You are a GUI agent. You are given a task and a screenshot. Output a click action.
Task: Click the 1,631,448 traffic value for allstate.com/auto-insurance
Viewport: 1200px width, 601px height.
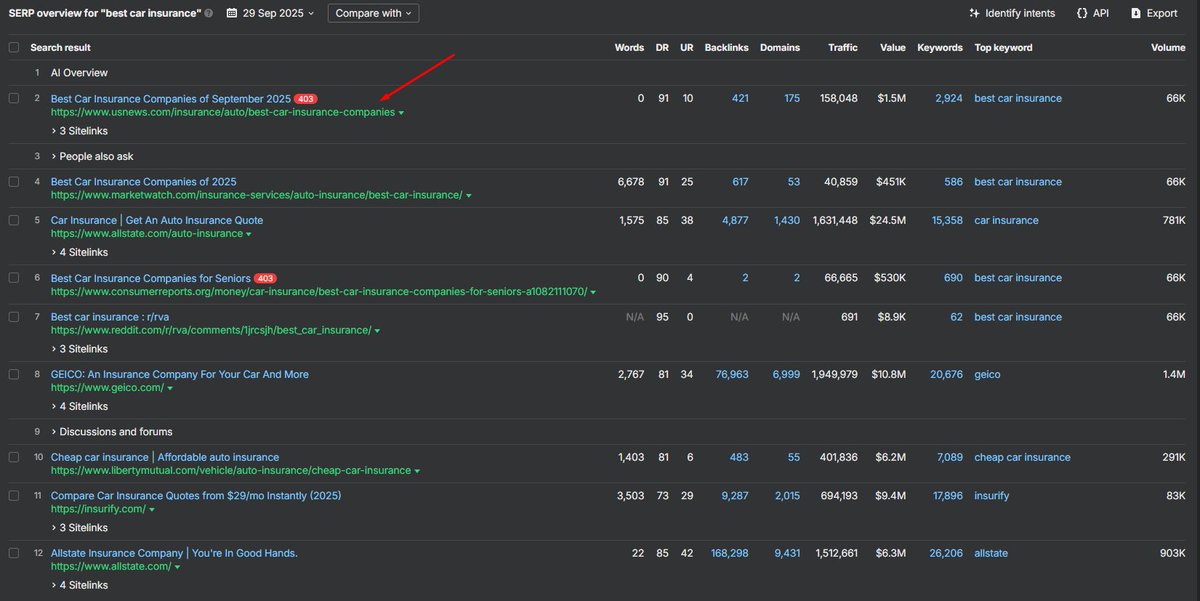point(835,220)
